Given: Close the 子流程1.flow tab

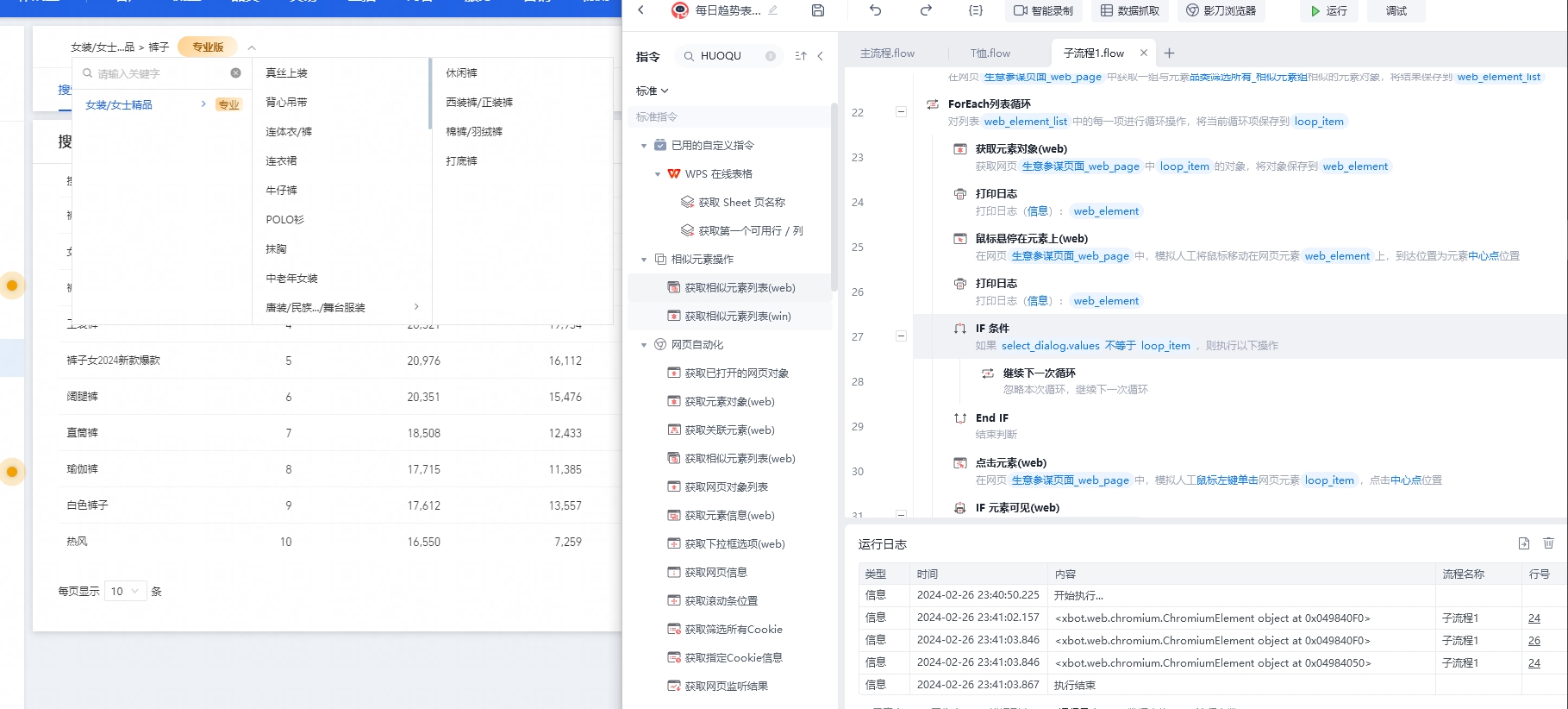Looking at the screenshot, I should pyautogui.click(x=1144, y=53).
